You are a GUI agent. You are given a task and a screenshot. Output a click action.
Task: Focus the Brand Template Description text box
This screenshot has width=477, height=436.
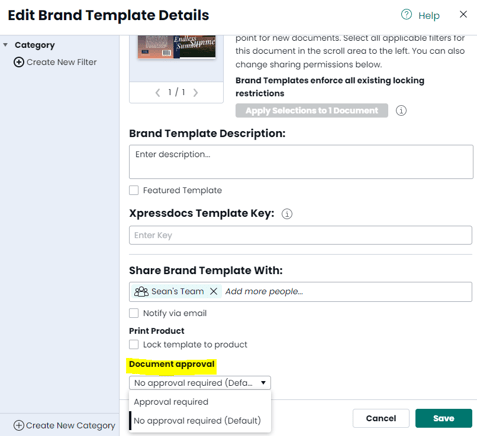pyautogui.click(x=301, y=162)
